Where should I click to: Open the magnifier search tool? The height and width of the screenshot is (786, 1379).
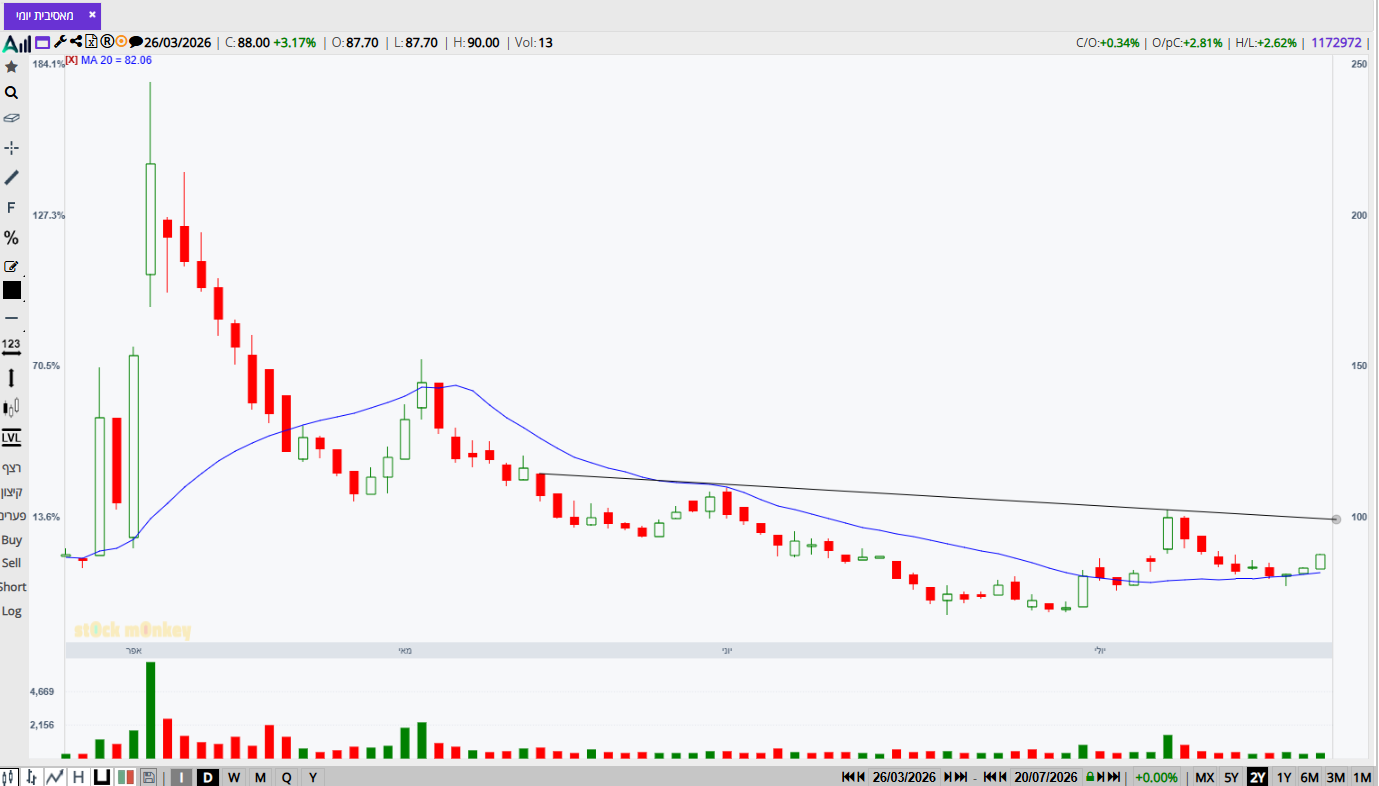(x=11, y=93)
